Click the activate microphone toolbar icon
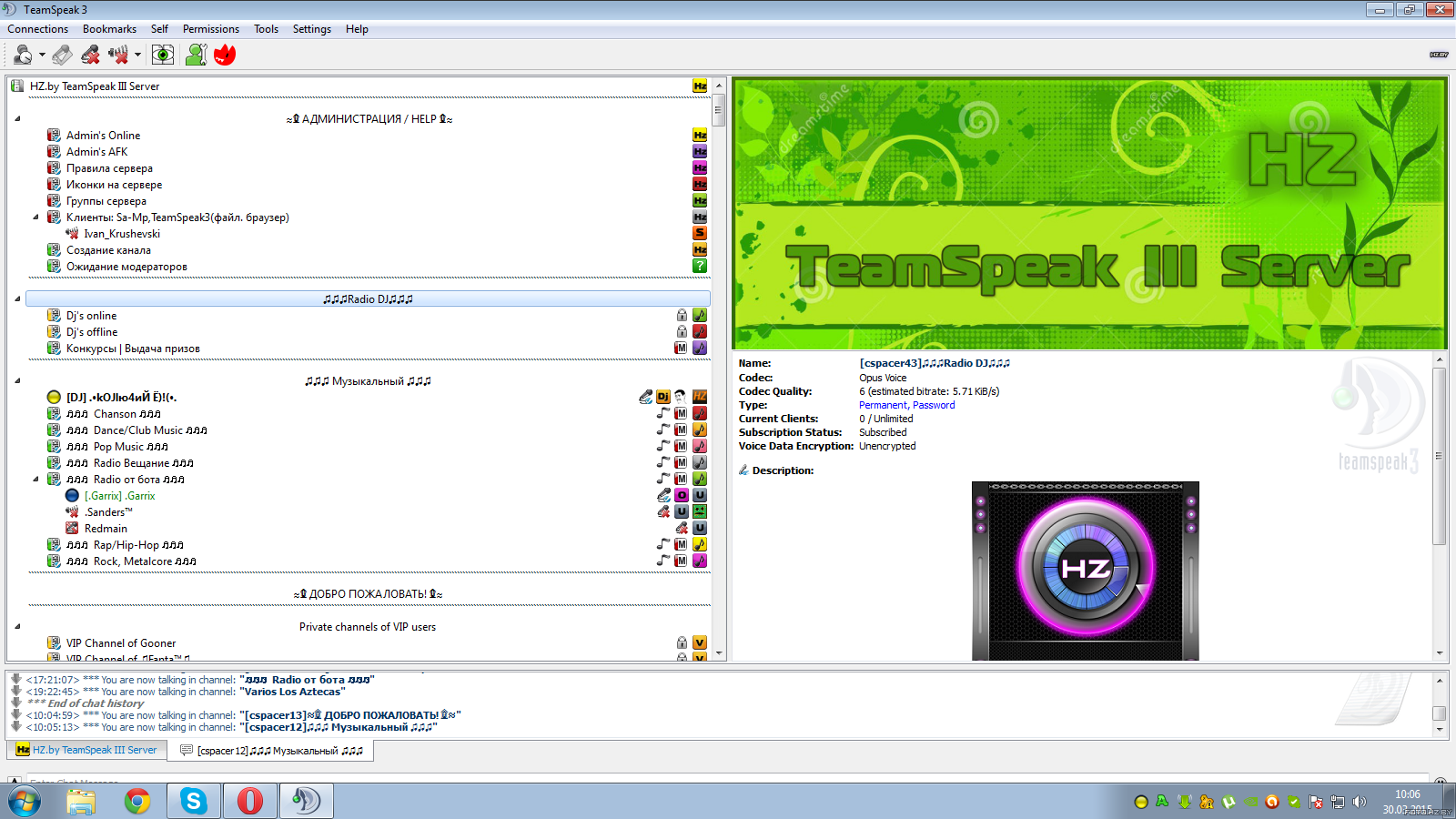 click(62, 55)
